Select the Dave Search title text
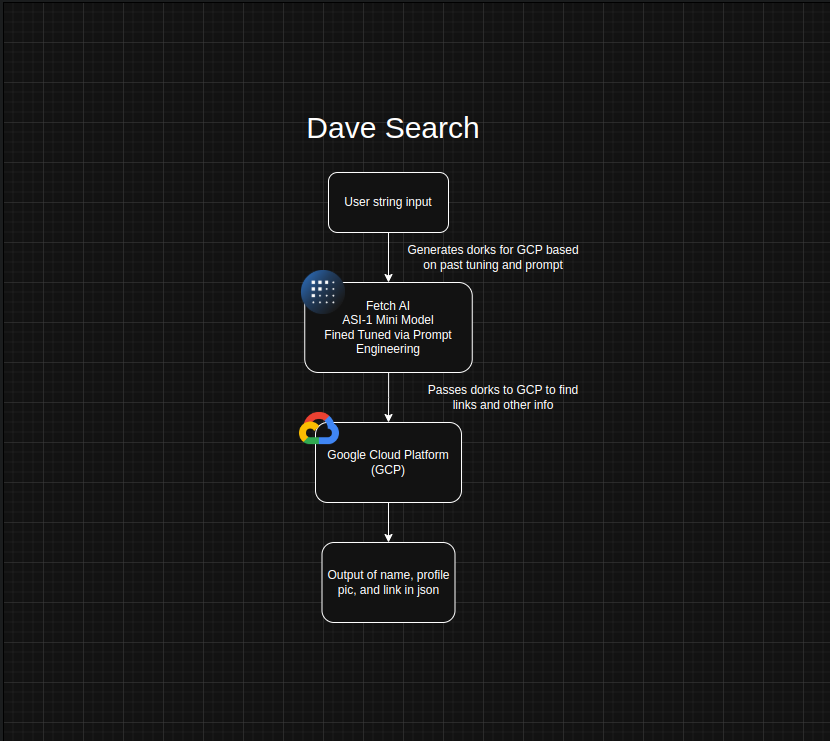Screen dimensions: 830x741 [393, 128]
